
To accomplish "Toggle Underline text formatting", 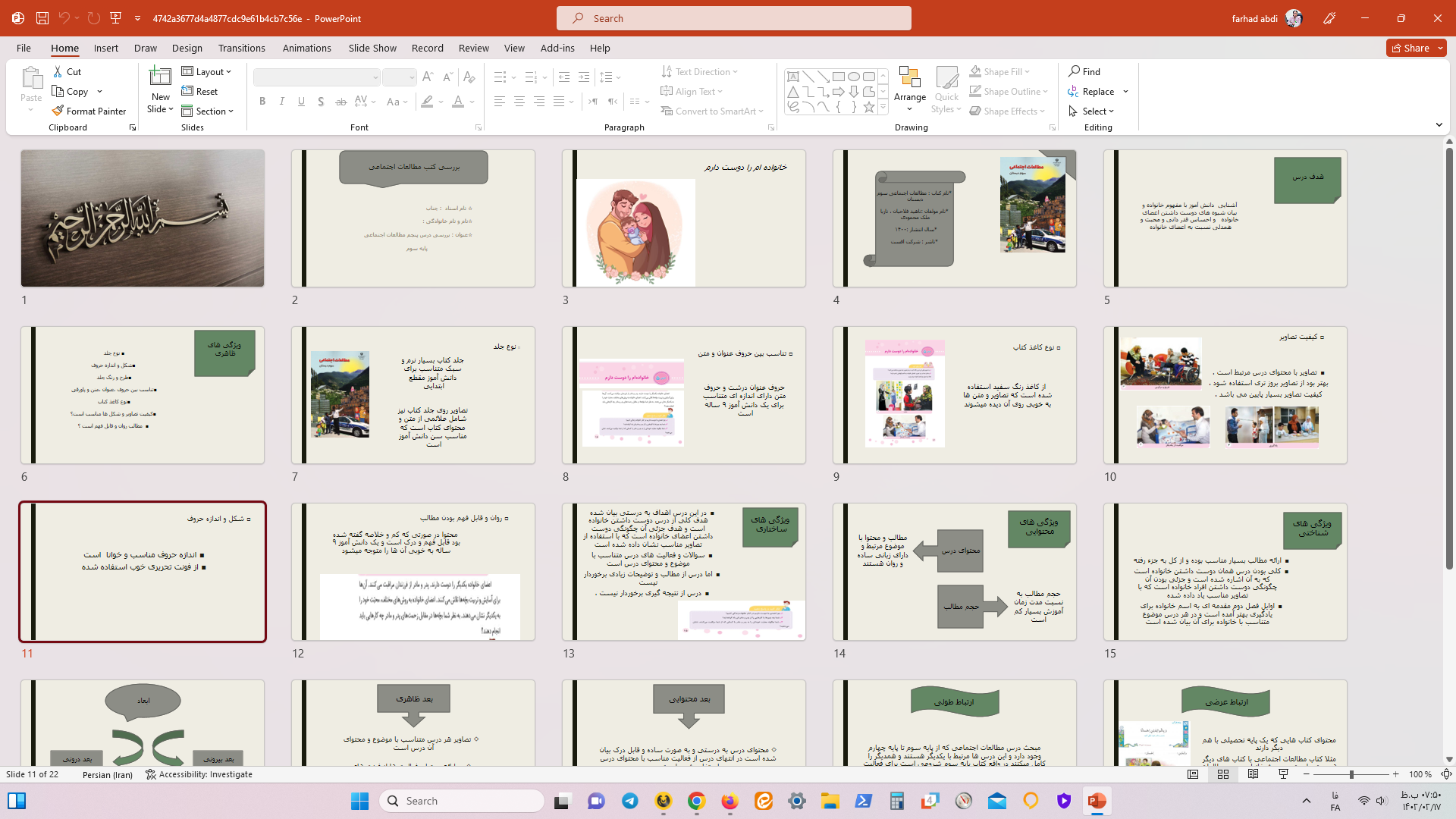I will click(301, 101).
